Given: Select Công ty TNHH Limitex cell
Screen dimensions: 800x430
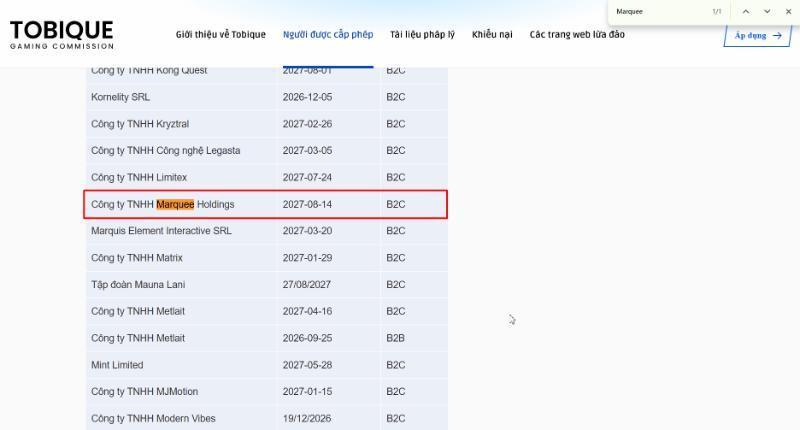Looking at the screenshot, I should [139, 178].
